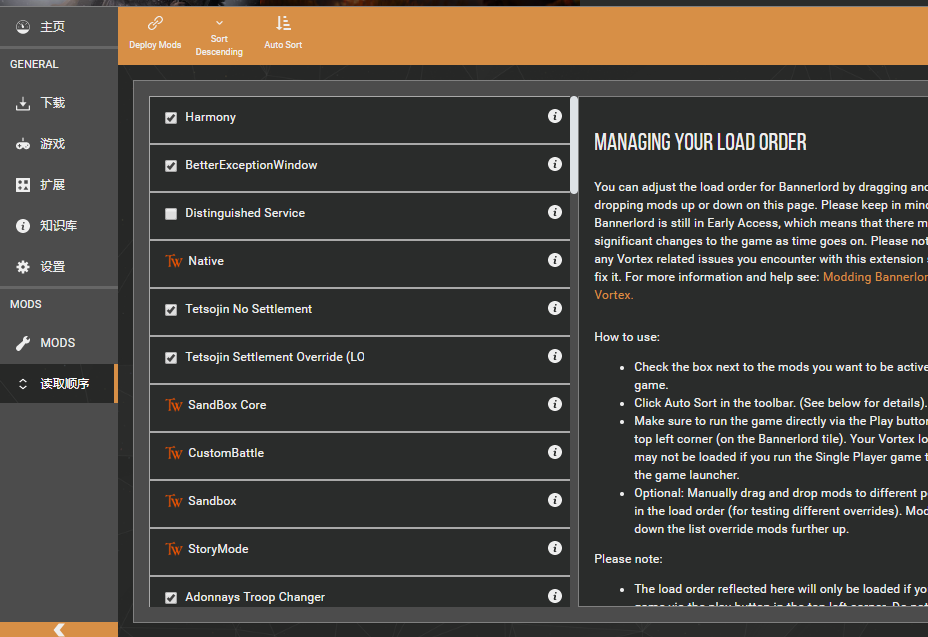928x637 pixels.
Task: Click the gear icon beside 设置
Action: [x=23, y=267]
